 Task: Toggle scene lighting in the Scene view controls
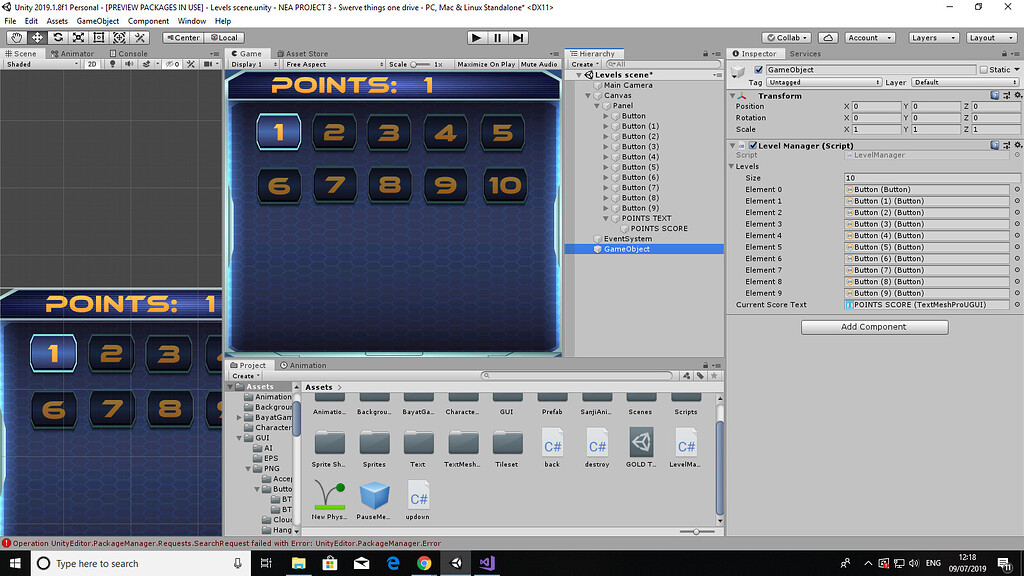pos(111,64)
